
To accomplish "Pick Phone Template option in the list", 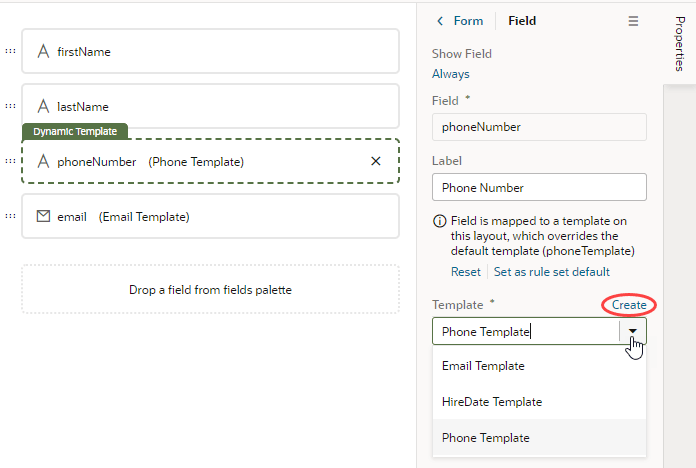I will [486, 438].
